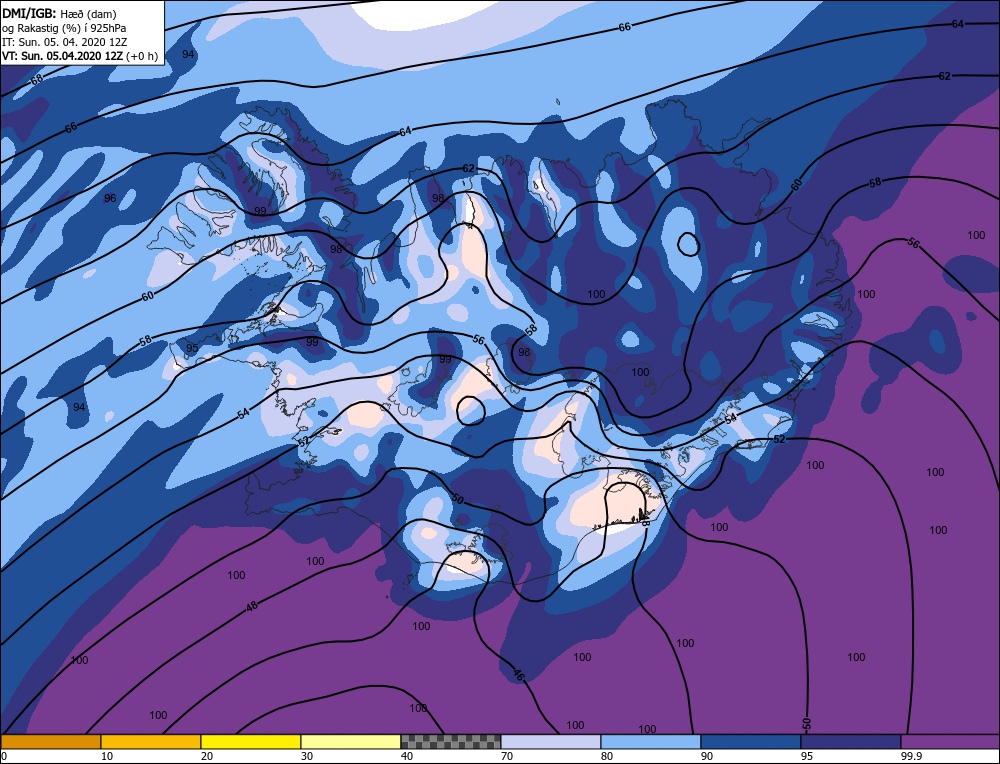1000x764 pixels.
Task: Select the bright yellow 20–30 legend swatch
Action: 251,742
